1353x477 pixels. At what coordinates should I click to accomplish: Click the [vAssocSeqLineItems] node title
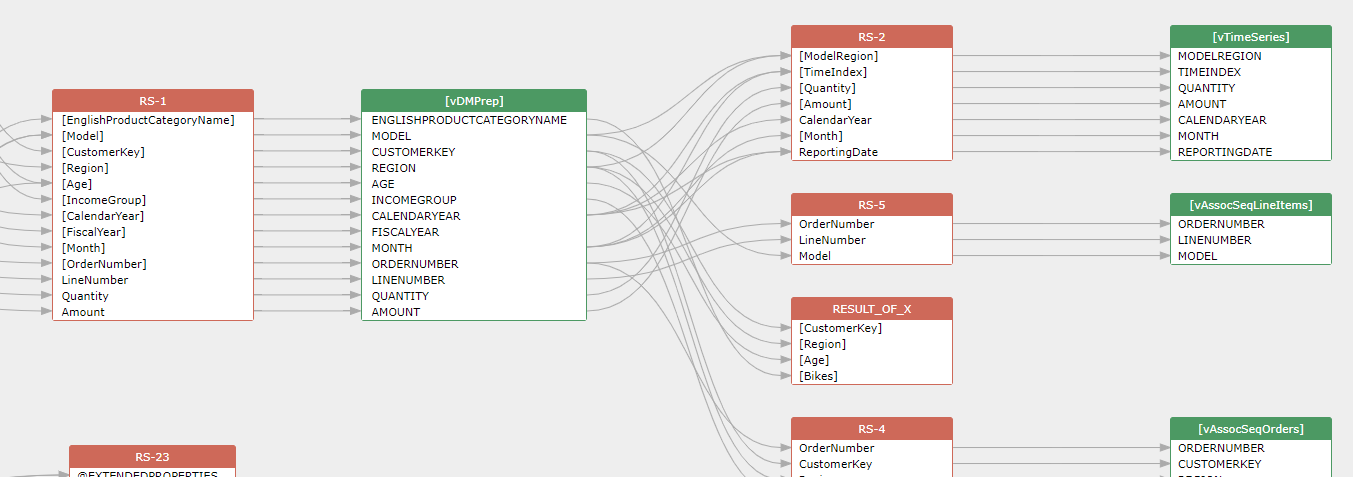coord(1250,205)
